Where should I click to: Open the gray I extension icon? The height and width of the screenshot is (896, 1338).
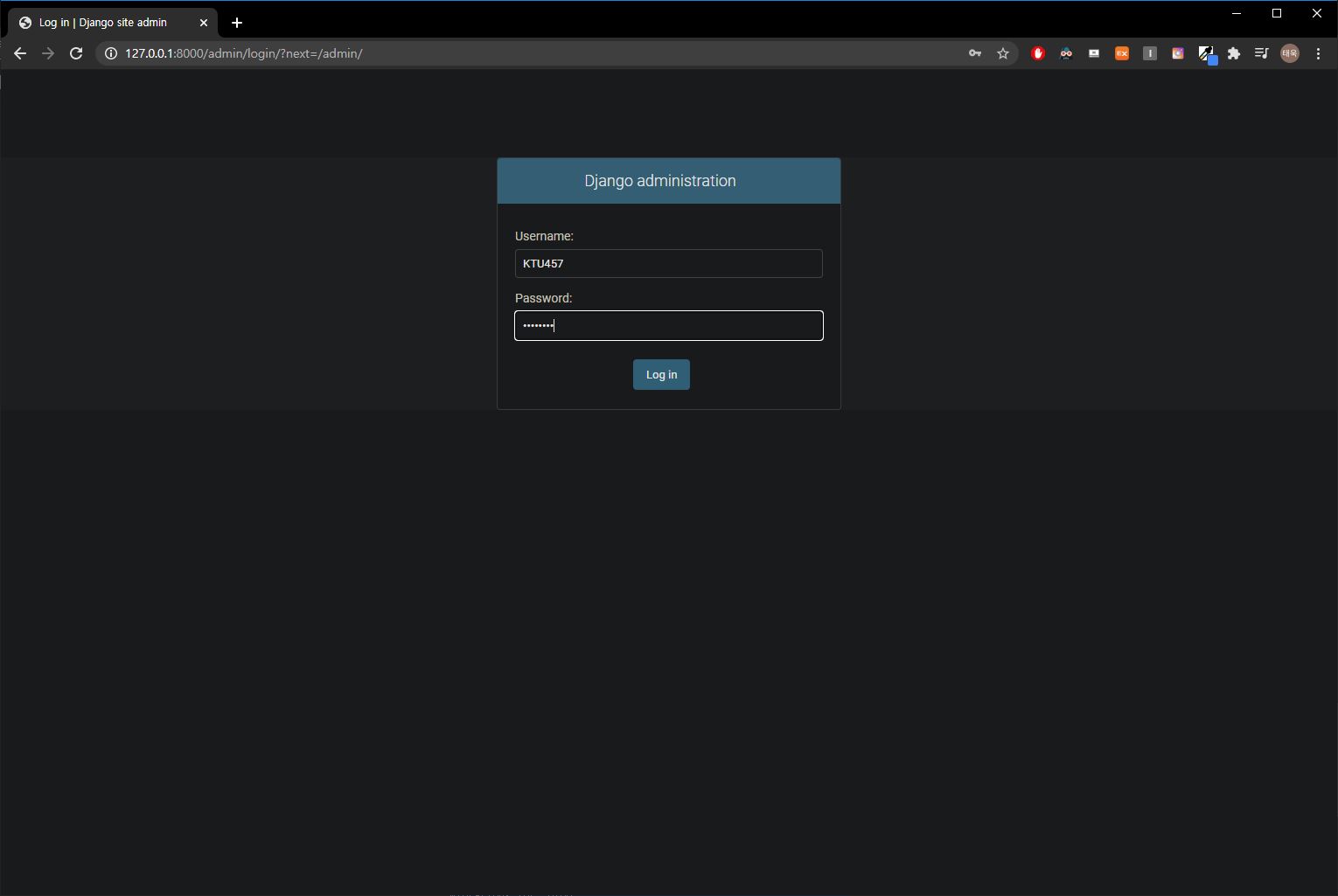(x=1150, y=53)
